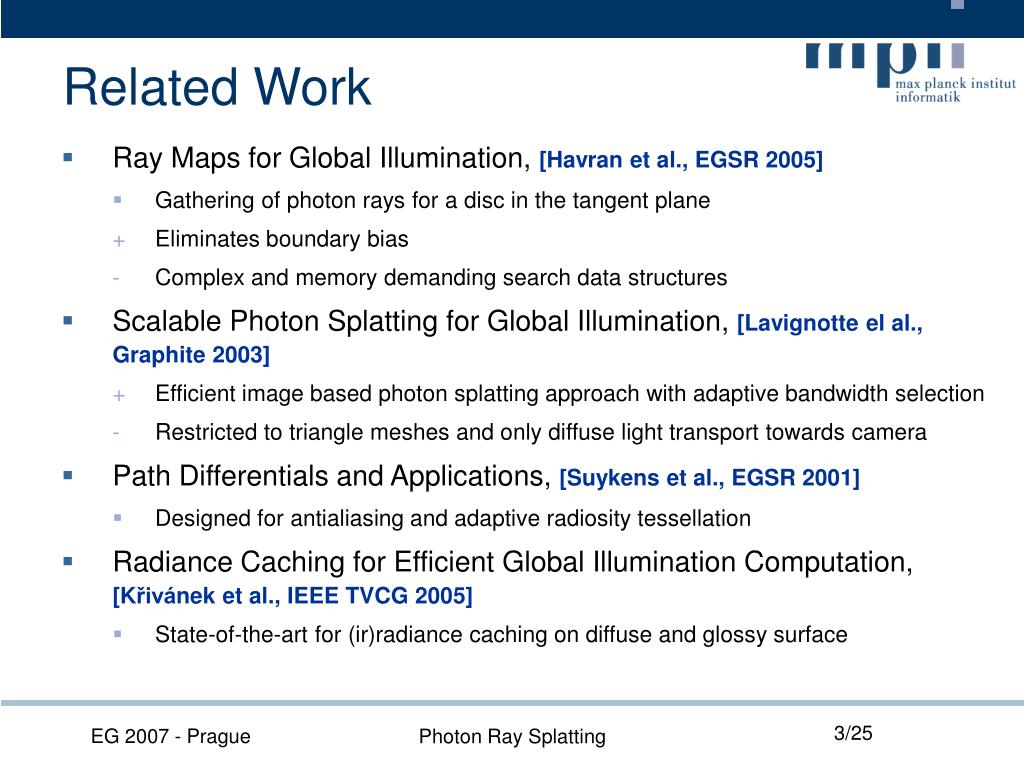1024x768 pixels.
Task: Click the '[Lavignotte el al.,' citation text
Action: point(829,323)
